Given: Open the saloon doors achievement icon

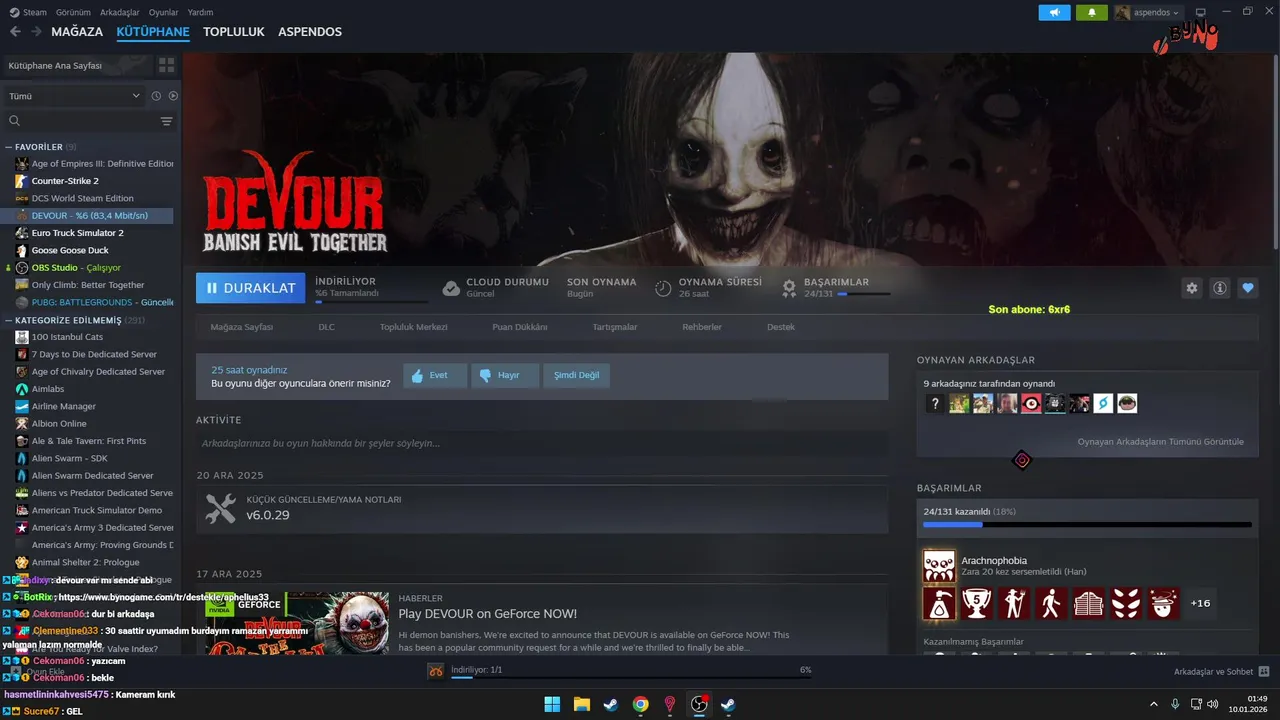Looking at the screenshot, I should 1088,603.
